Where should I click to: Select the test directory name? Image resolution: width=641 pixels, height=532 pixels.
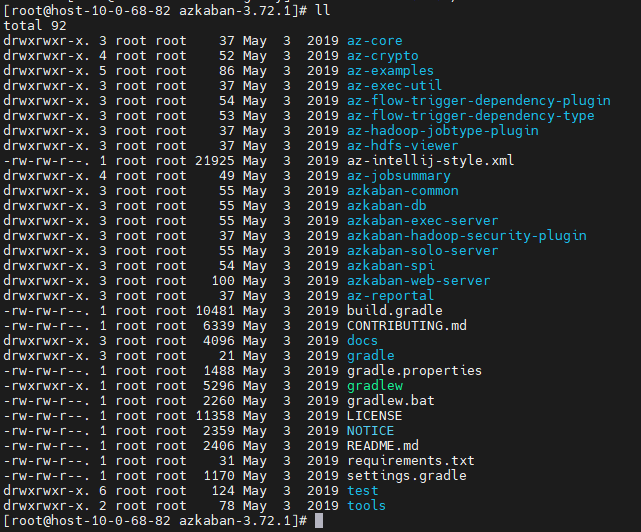[363, 491]
